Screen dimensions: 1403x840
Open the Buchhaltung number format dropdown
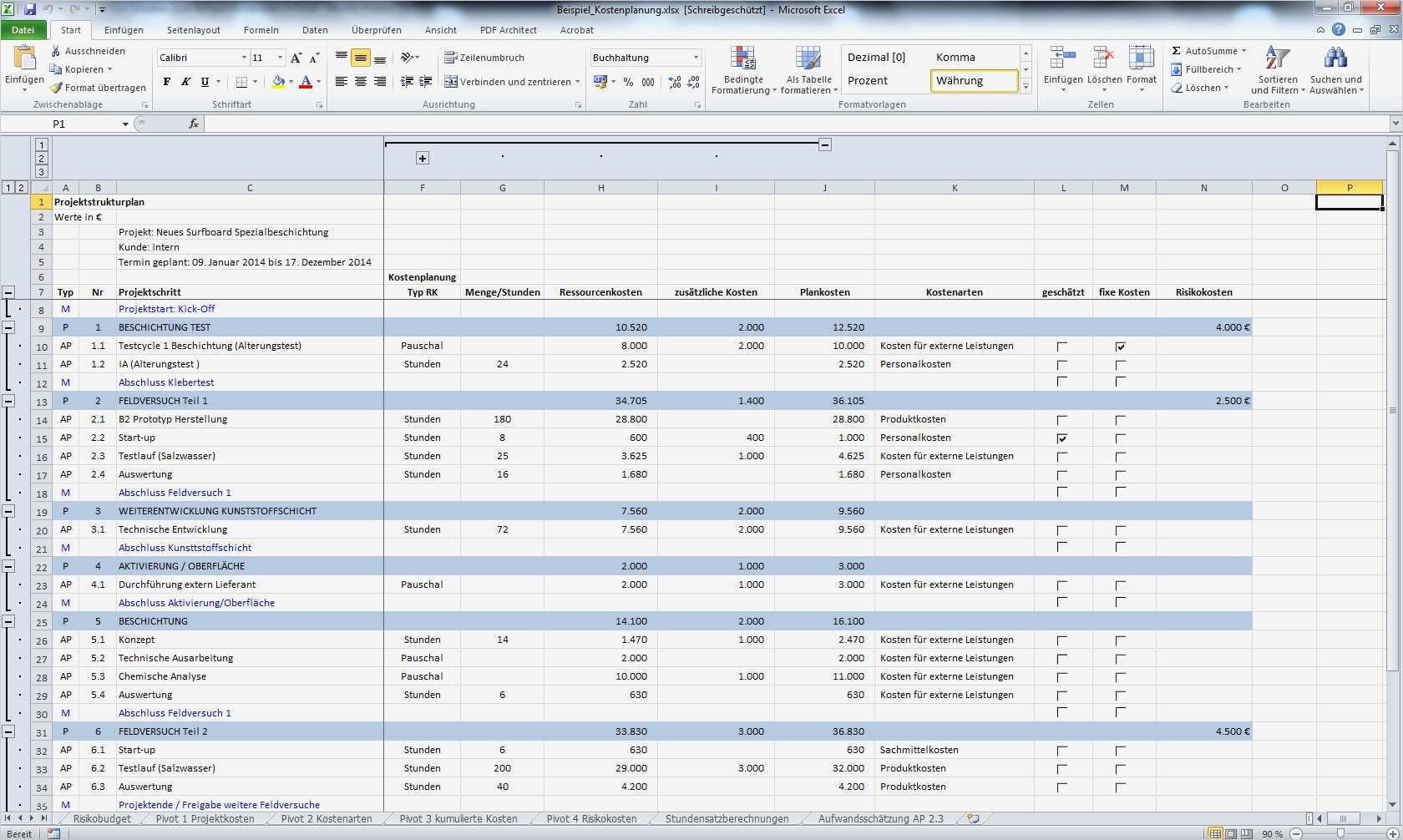[696, 58]
